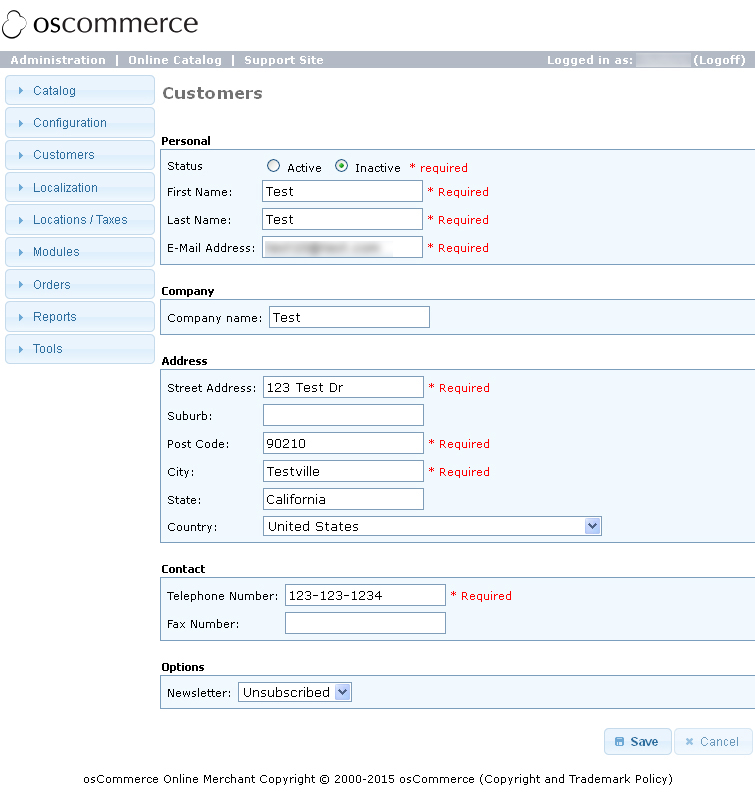Screen dimensions: 755x795
Task: Expand the Customers sidebar section
Action: [x=63, y=155]
